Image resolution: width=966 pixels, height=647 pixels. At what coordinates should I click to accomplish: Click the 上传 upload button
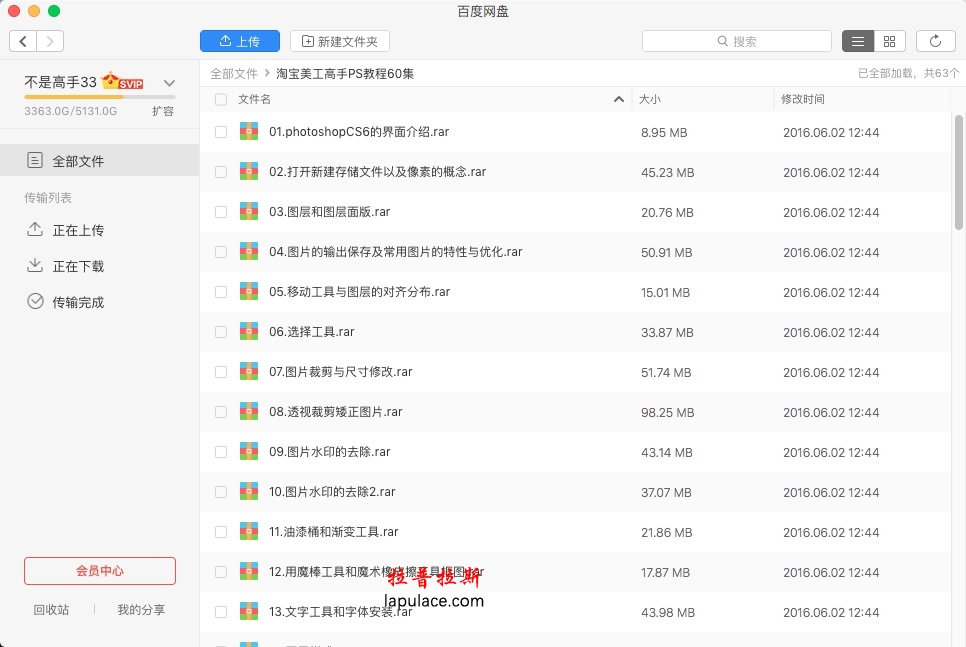[x=240, y=41]
